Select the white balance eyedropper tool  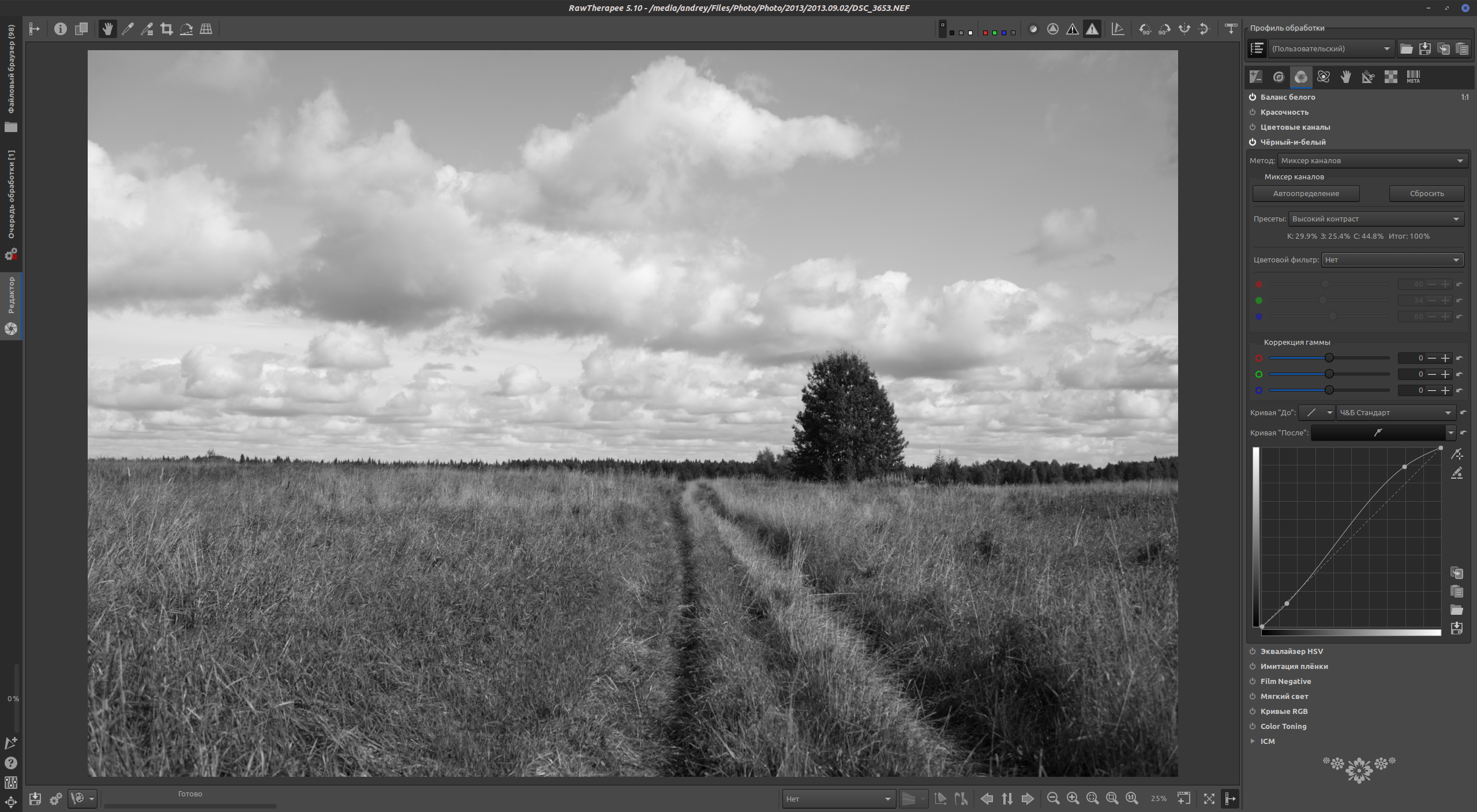(x=128, y=29)
